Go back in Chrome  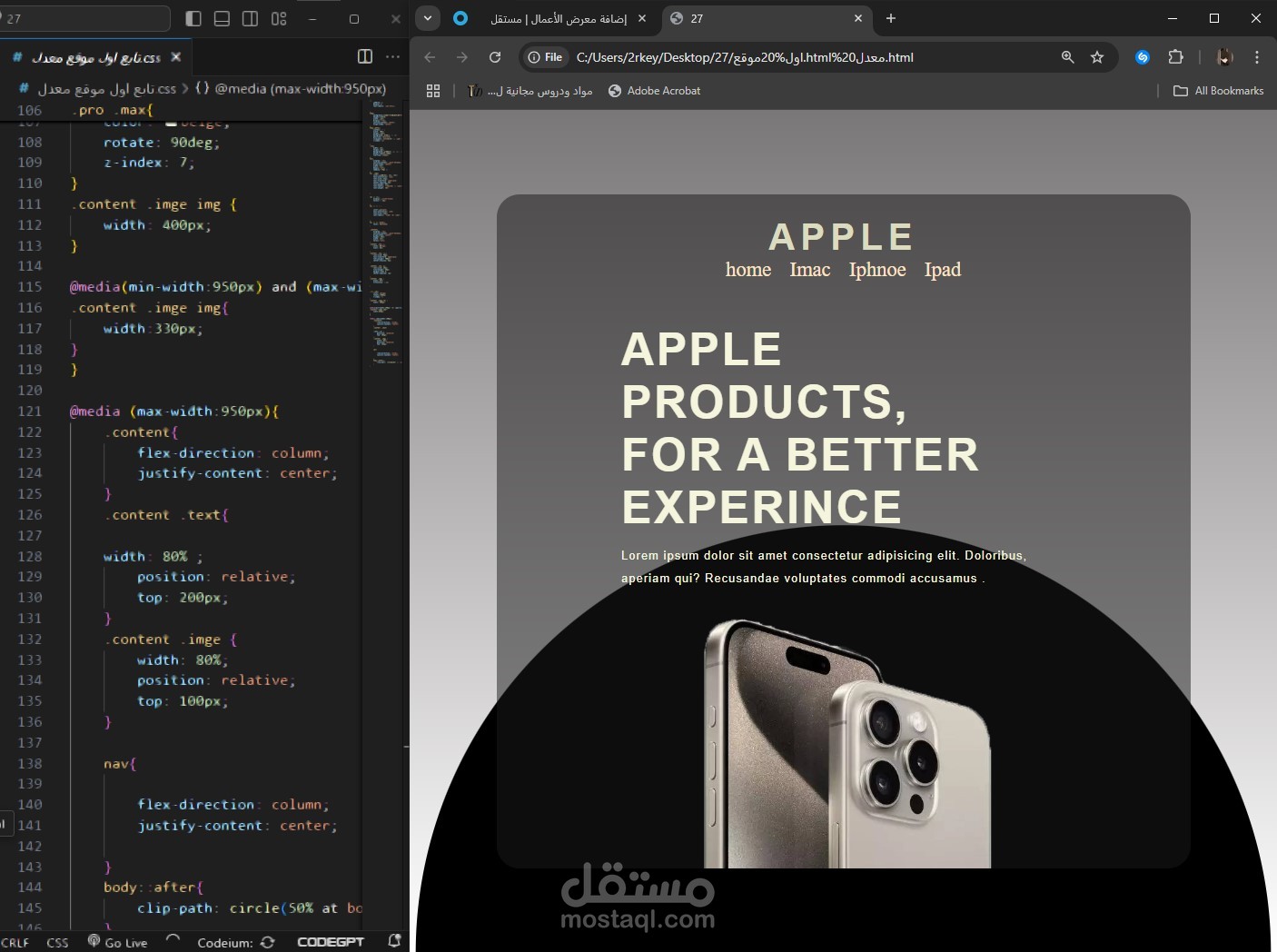[430, 57]
